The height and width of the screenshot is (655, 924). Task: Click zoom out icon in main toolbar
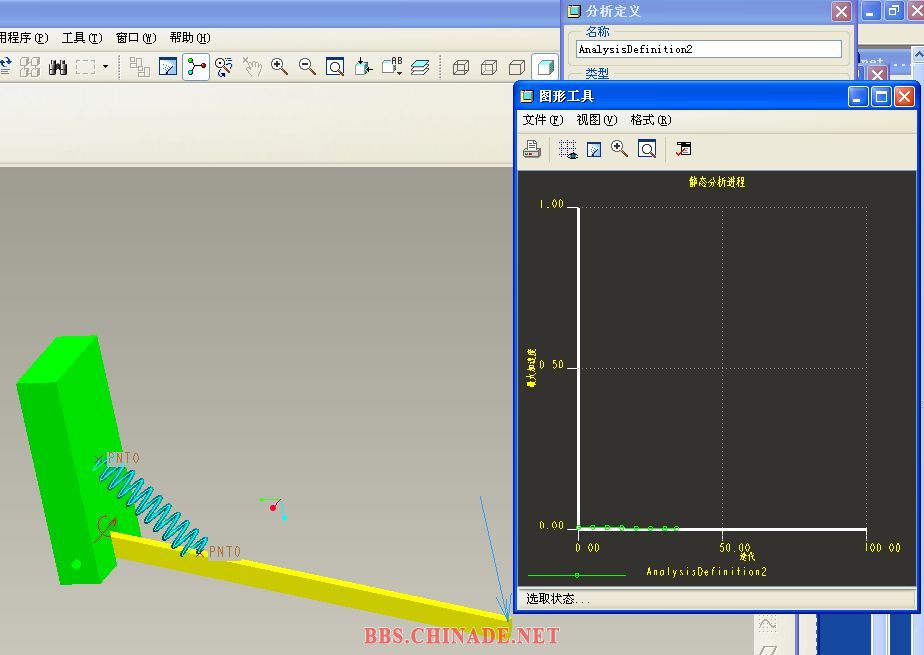[x=308, y=67]
